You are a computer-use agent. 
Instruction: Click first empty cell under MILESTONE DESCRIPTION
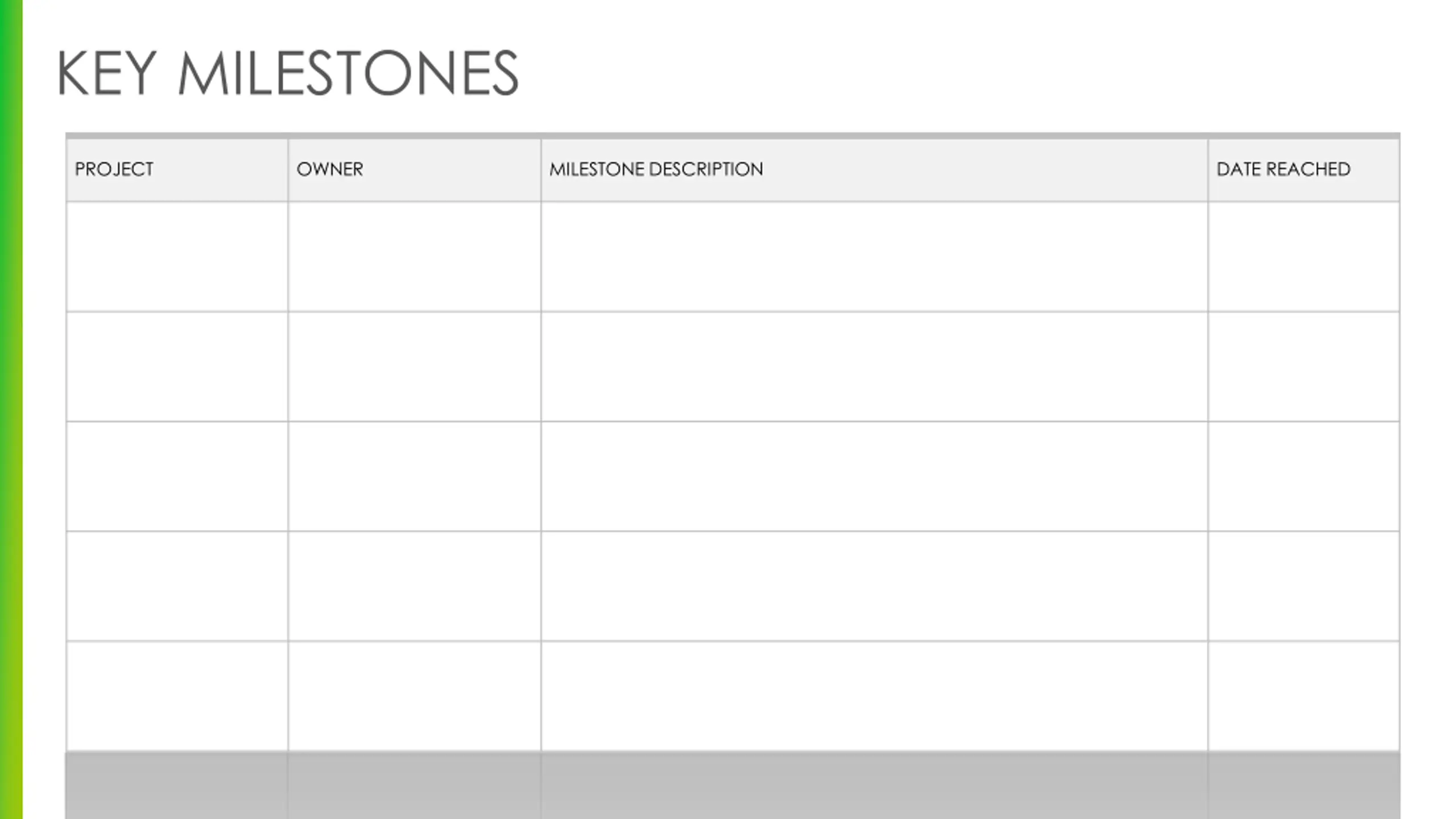pos(875,257)
